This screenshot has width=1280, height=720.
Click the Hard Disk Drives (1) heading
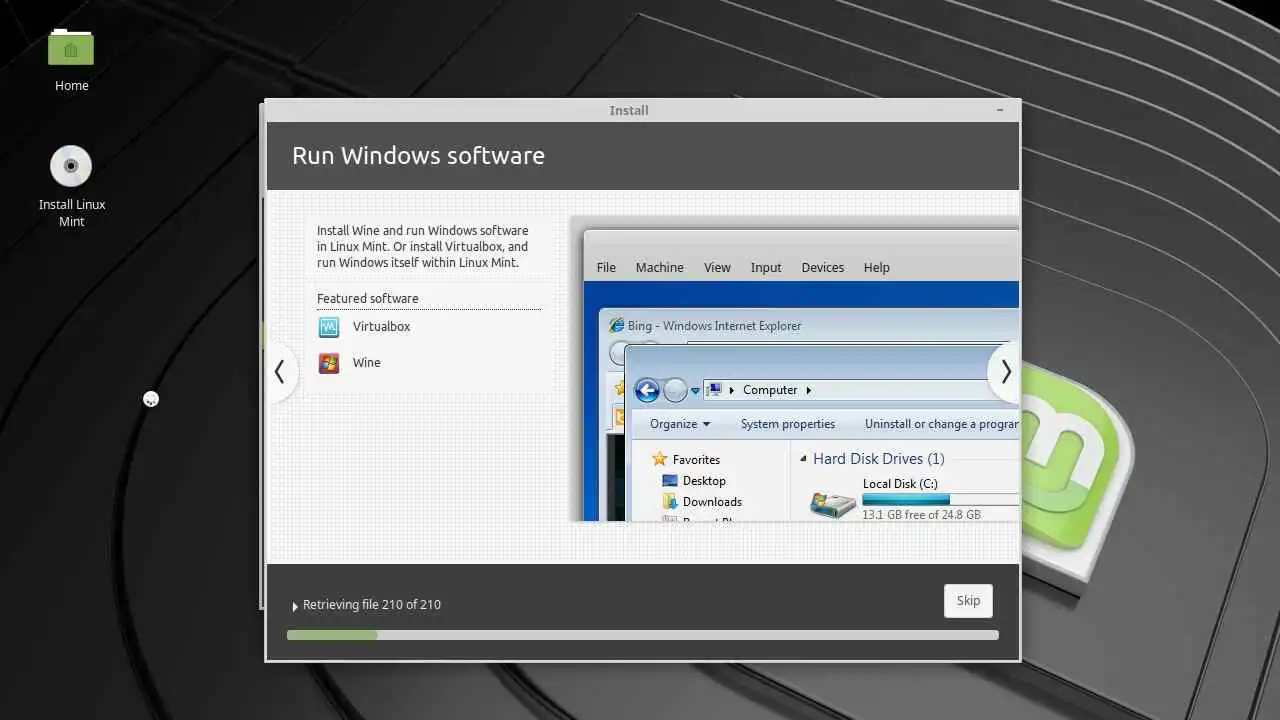coord(879,459)
